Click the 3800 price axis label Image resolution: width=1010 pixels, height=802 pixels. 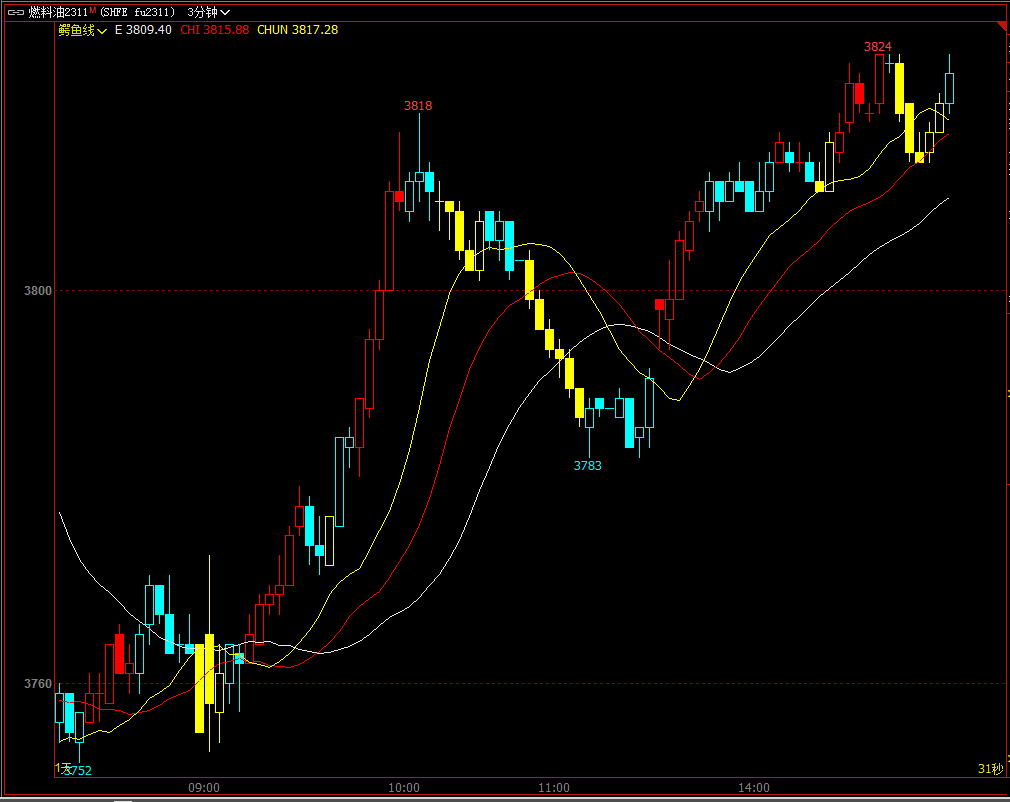pyautogui.click(x=38, y=291)
